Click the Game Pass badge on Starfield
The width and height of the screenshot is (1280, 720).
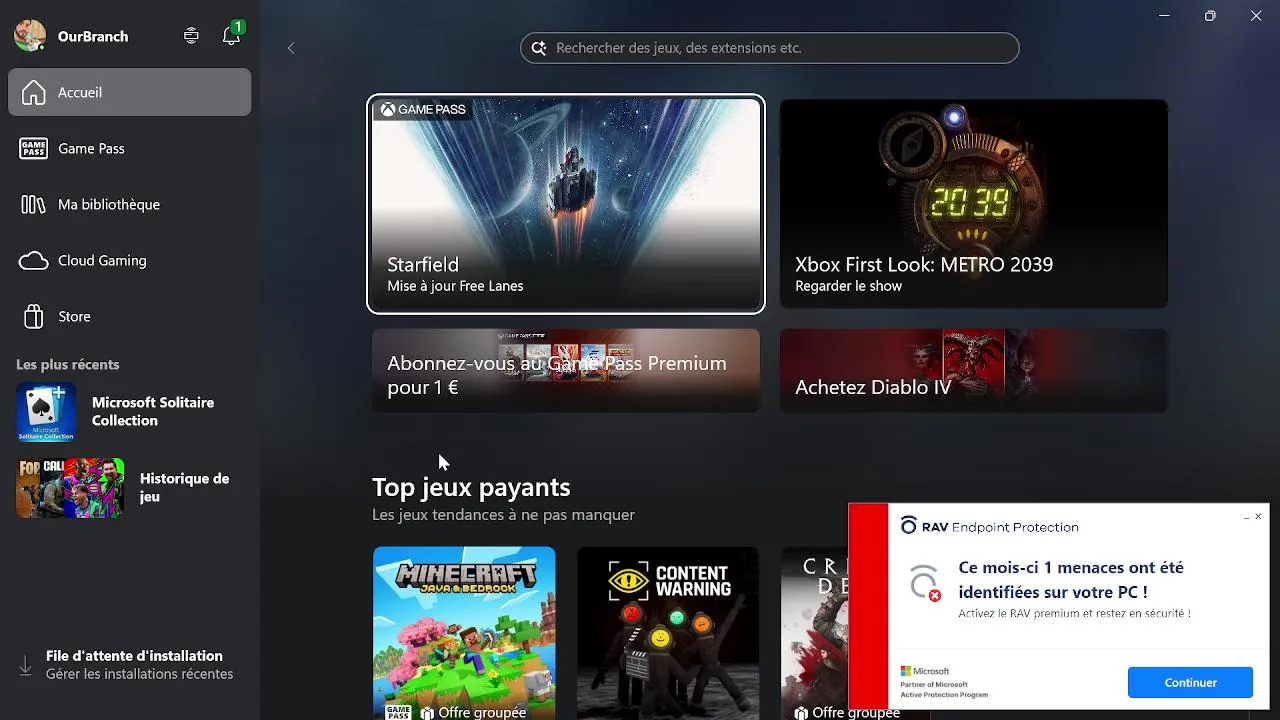[x=422, y=109]
